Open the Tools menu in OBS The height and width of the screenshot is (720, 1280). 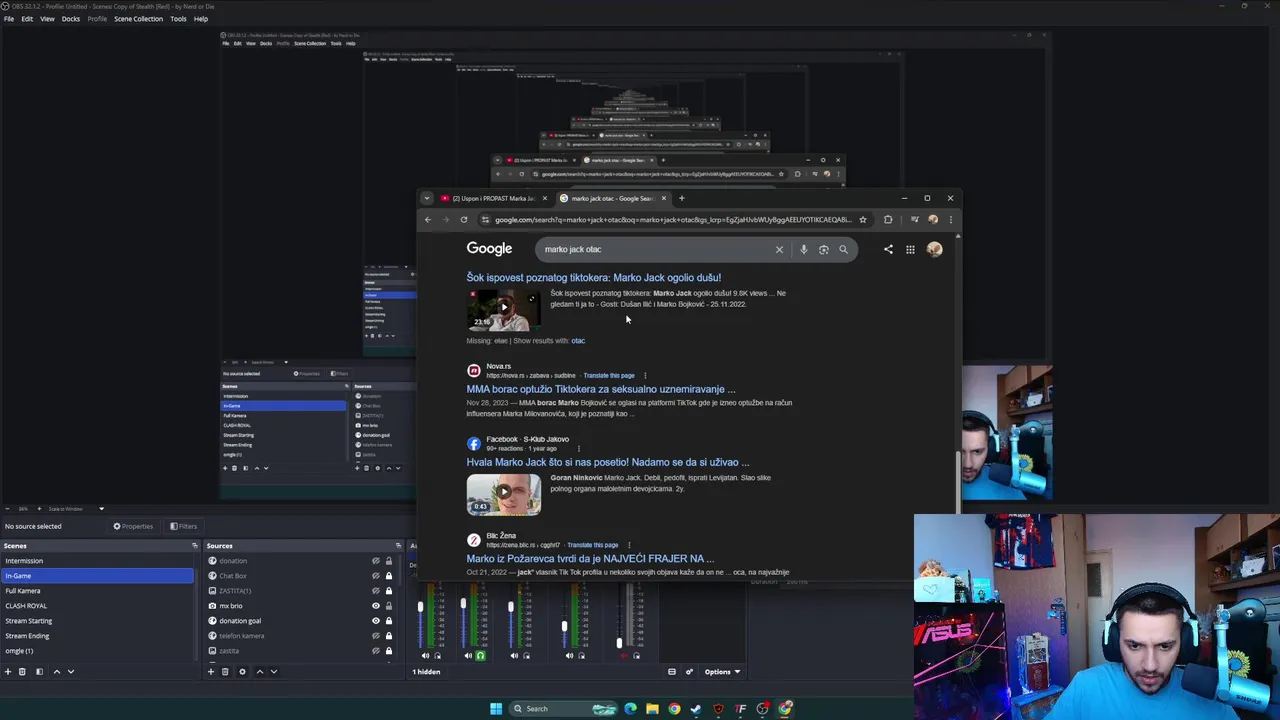[x=178, y=19]
